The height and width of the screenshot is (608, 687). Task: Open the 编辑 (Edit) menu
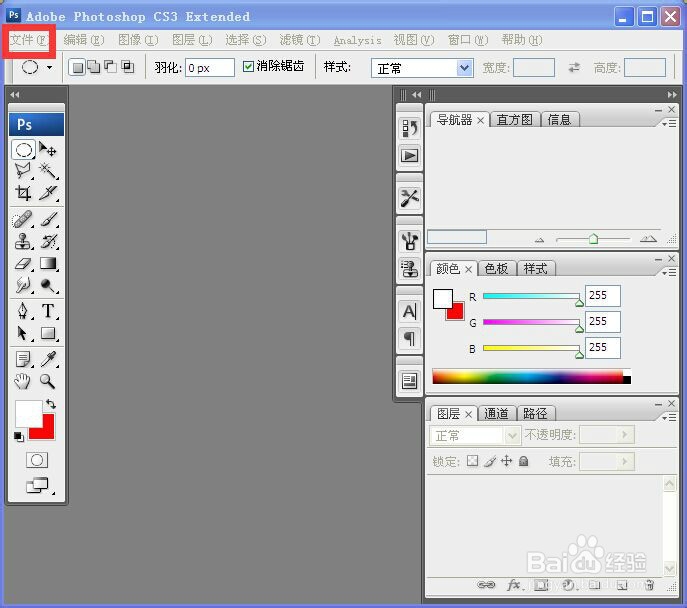pyautogui.click(x=84, y=40)
